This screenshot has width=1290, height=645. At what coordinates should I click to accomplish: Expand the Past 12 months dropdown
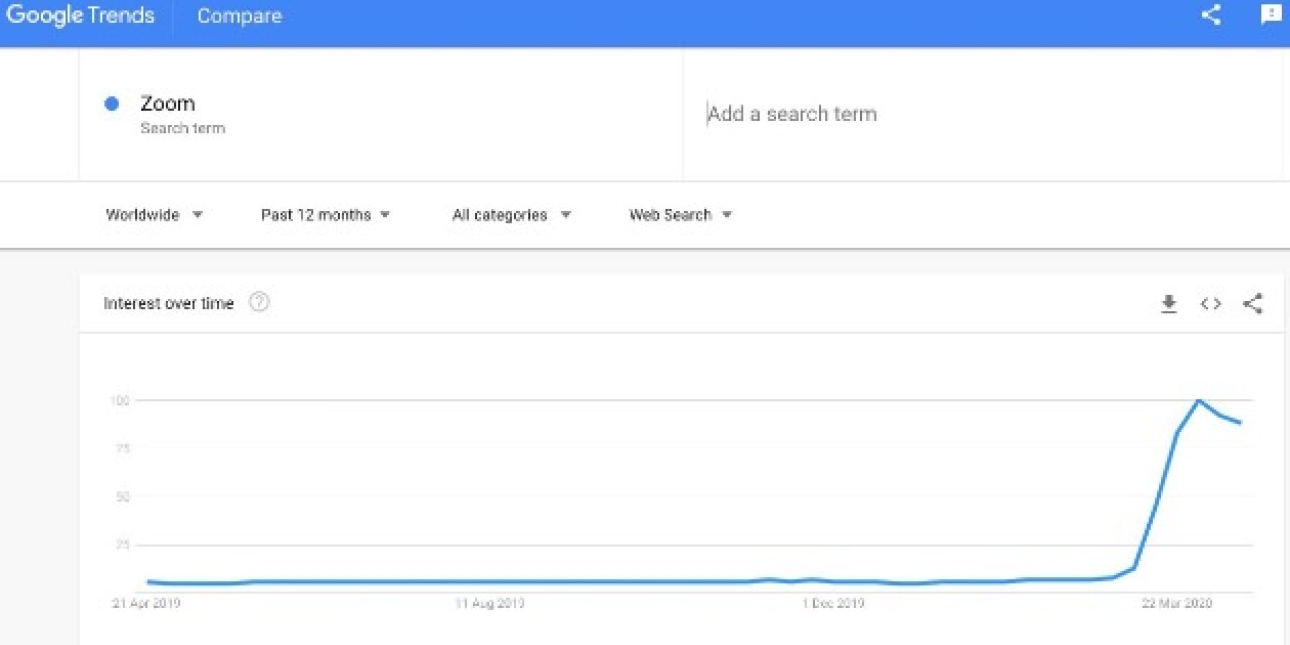(325, 215)
